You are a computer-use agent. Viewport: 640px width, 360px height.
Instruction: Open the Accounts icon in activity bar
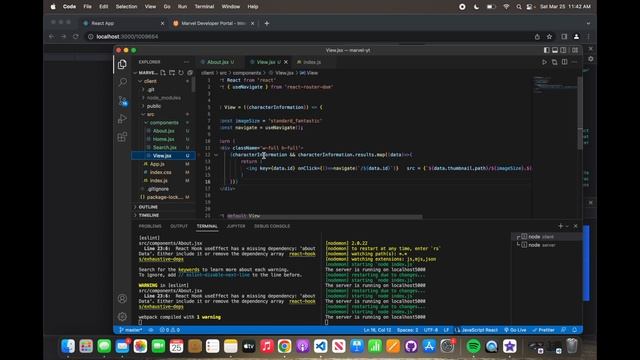pyautogui.click(x=122, y=298)
